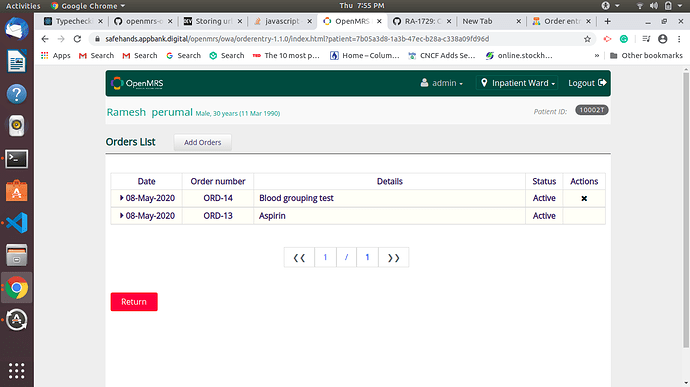The height and width of the screenshot is (387, 690).
Task: Open Chrome profile avatar menu
Action: click(663, 39)
